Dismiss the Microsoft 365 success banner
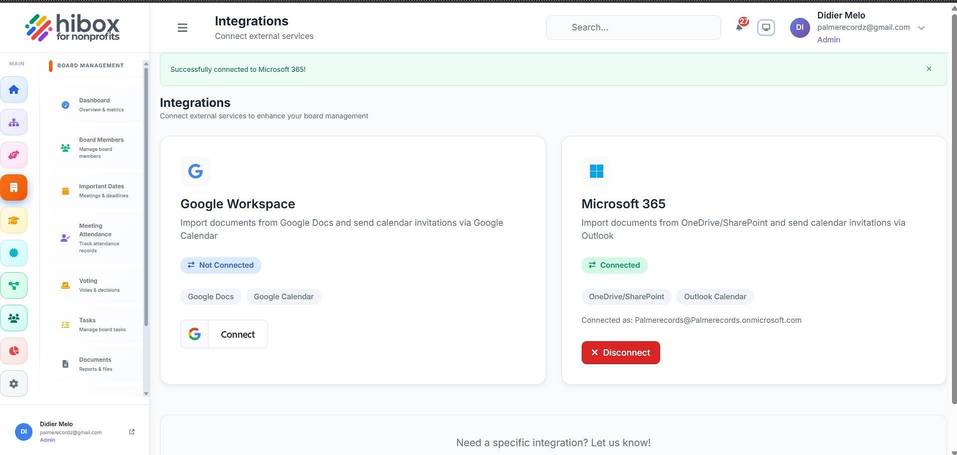The width and height of the screenshot is (957, 455). tap(929, 69)
